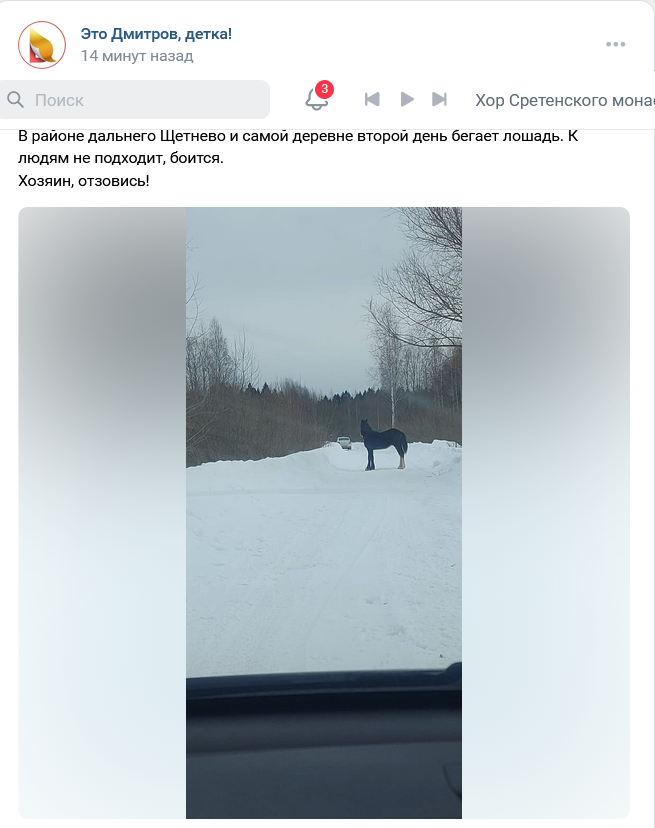Start playback with the play icon
The height and width of the screenshot is (828, 655).
[407, 99]
